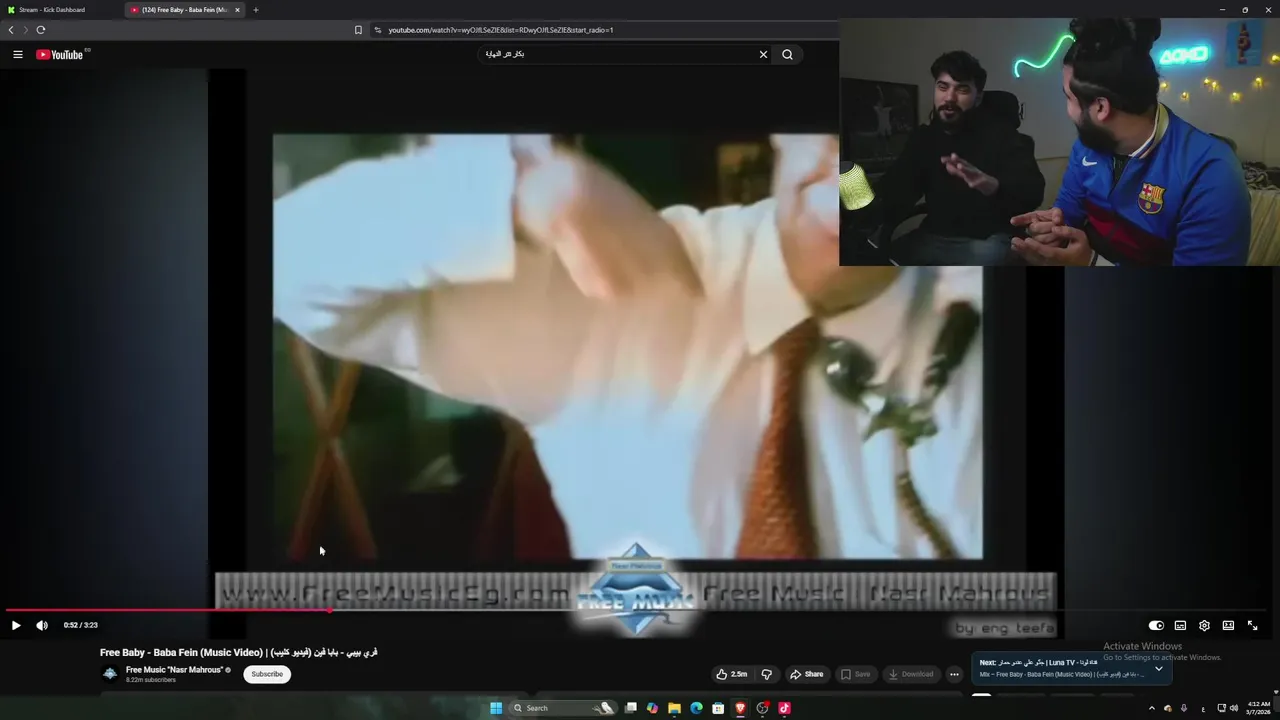Clear the YouTube search box text
This screenshot has height=720, width=1280.
point(763,54)
